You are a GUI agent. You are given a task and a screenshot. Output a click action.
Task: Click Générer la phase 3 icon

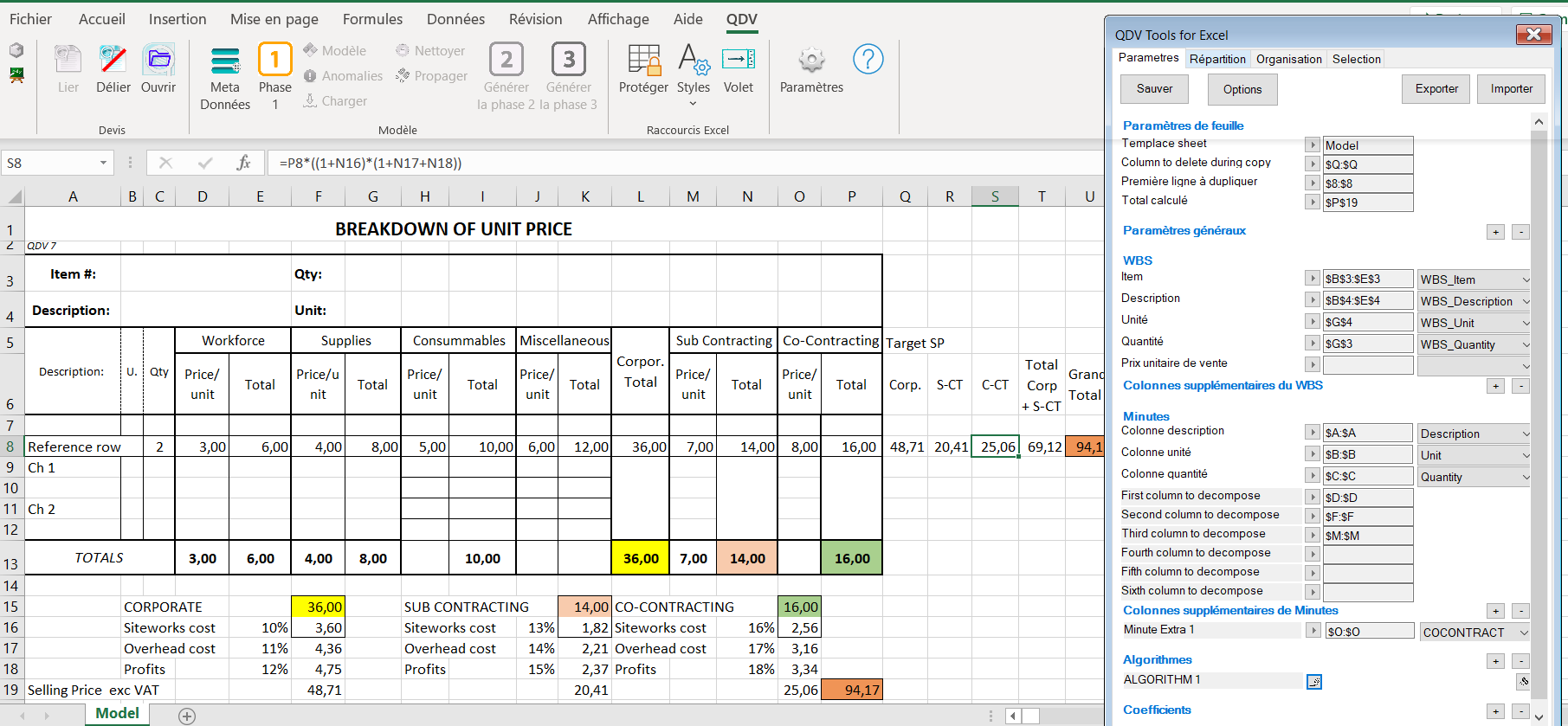569,60
